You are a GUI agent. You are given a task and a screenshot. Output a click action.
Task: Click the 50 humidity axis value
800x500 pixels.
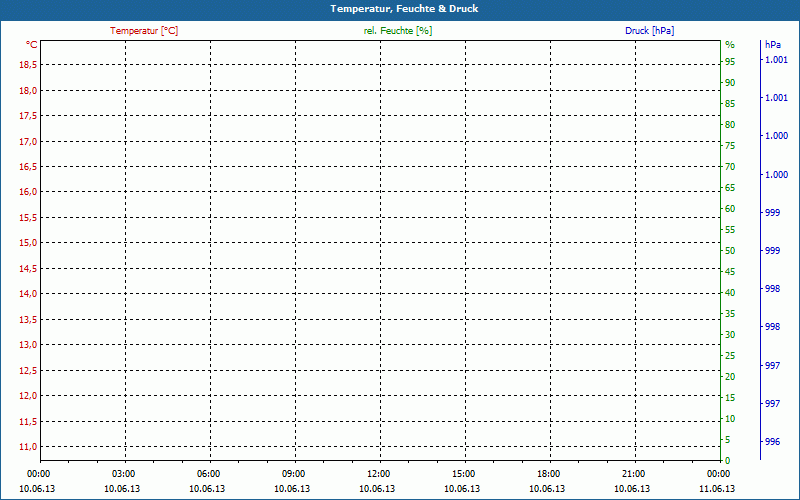click(730, 251)
